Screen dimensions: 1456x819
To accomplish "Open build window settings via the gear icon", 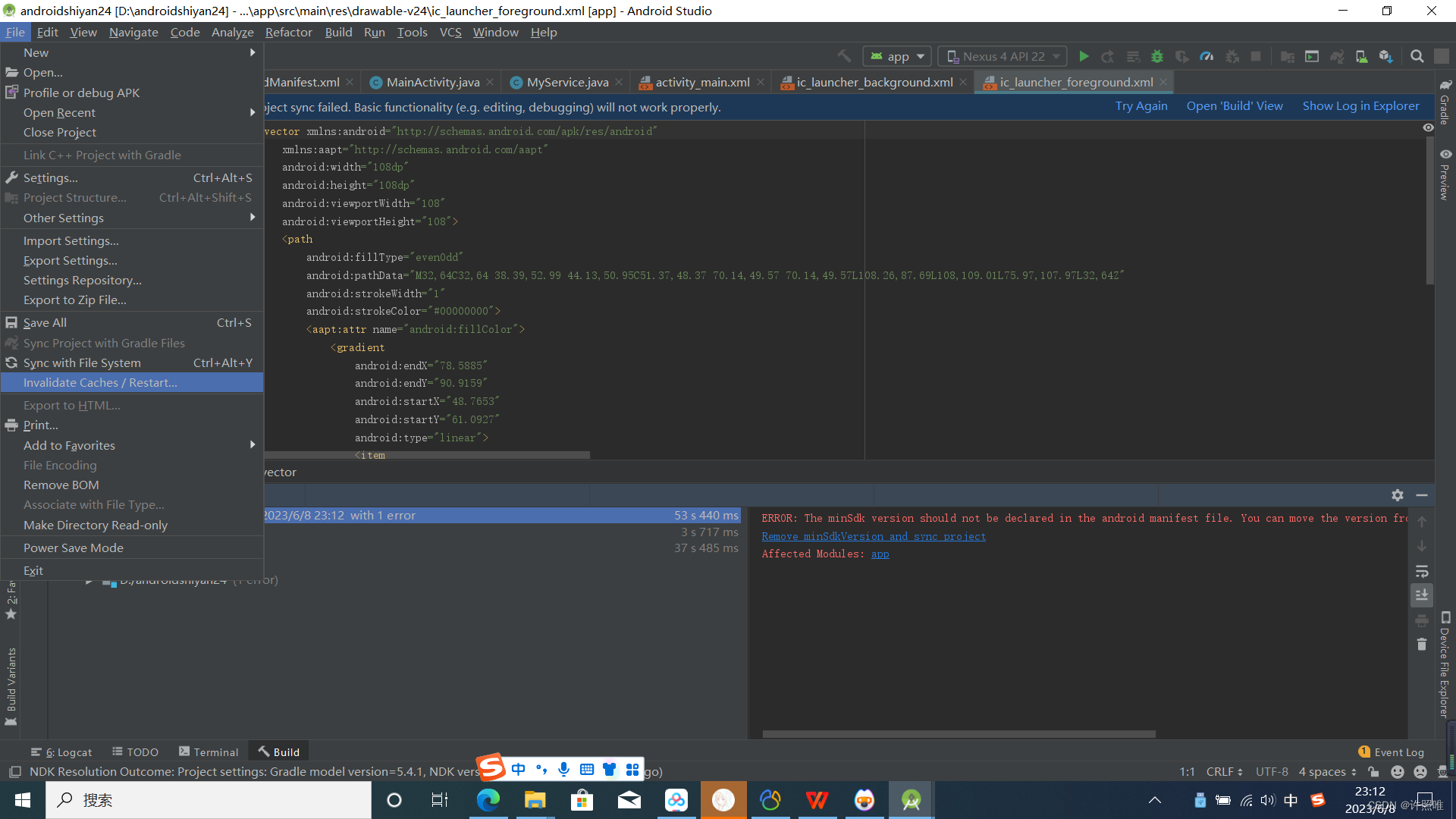I will coord(1398,495).
